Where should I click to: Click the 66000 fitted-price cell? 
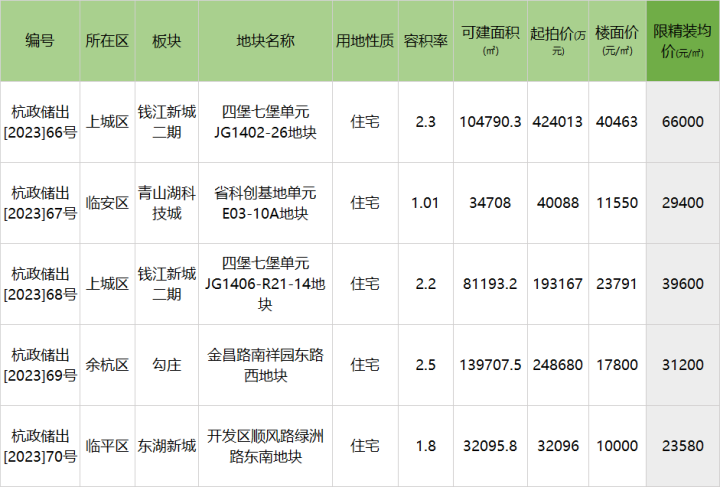pyautogui.click(x=683, y=122)
